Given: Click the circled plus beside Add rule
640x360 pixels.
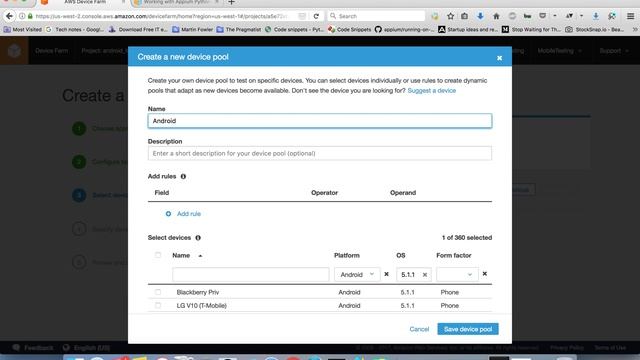Looking at the screenshot, I should point(168,213).
